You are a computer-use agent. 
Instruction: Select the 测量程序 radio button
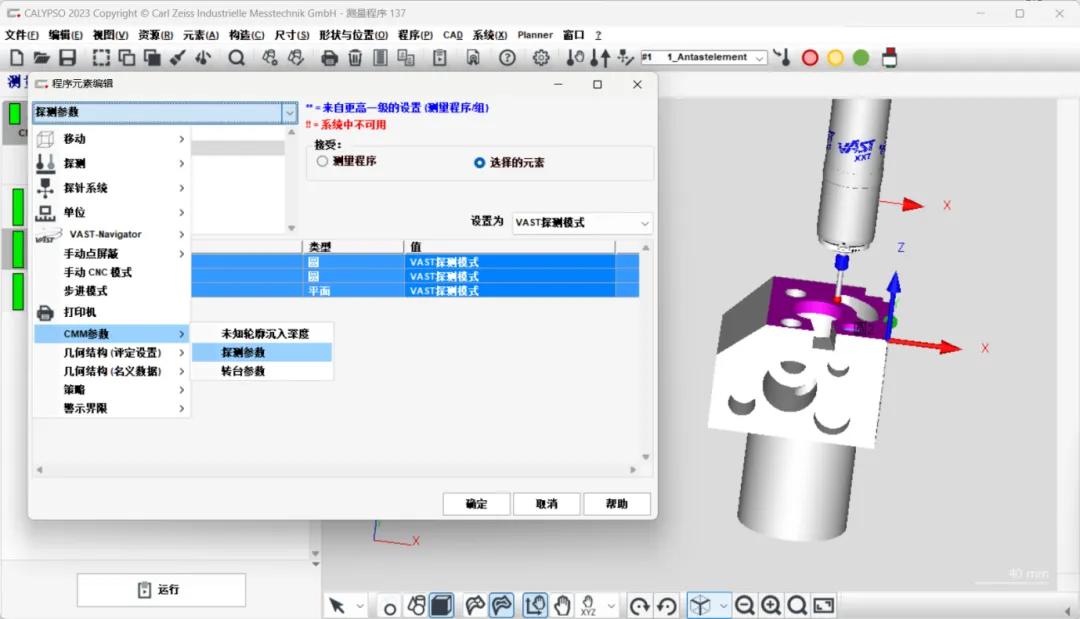pos(322,161)
